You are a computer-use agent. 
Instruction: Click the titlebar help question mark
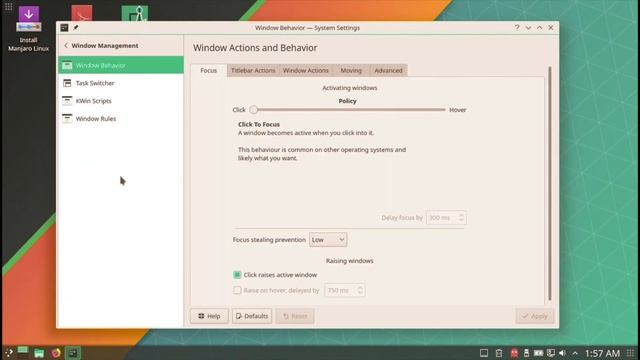pyautogui.click(x=517, y=28)
